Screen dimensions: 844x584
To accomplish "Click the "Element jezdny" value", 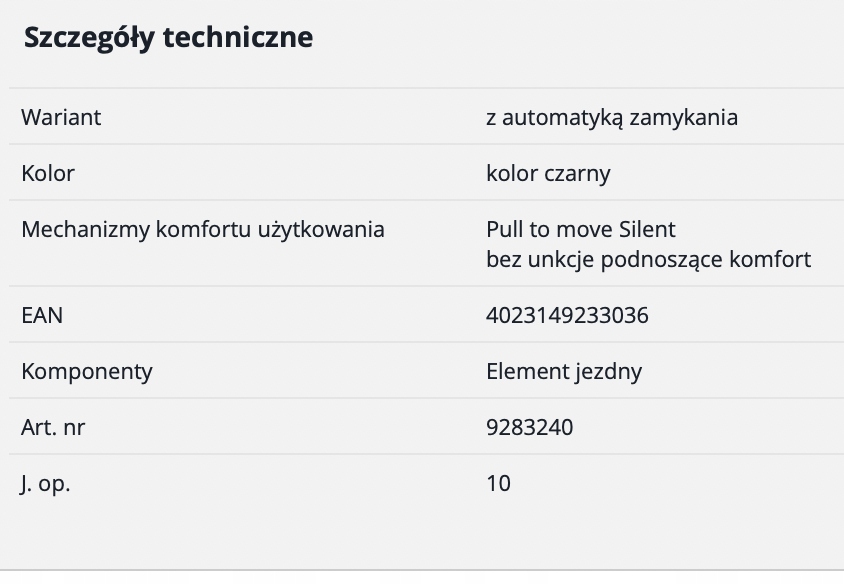I will [x=564, y=371].
